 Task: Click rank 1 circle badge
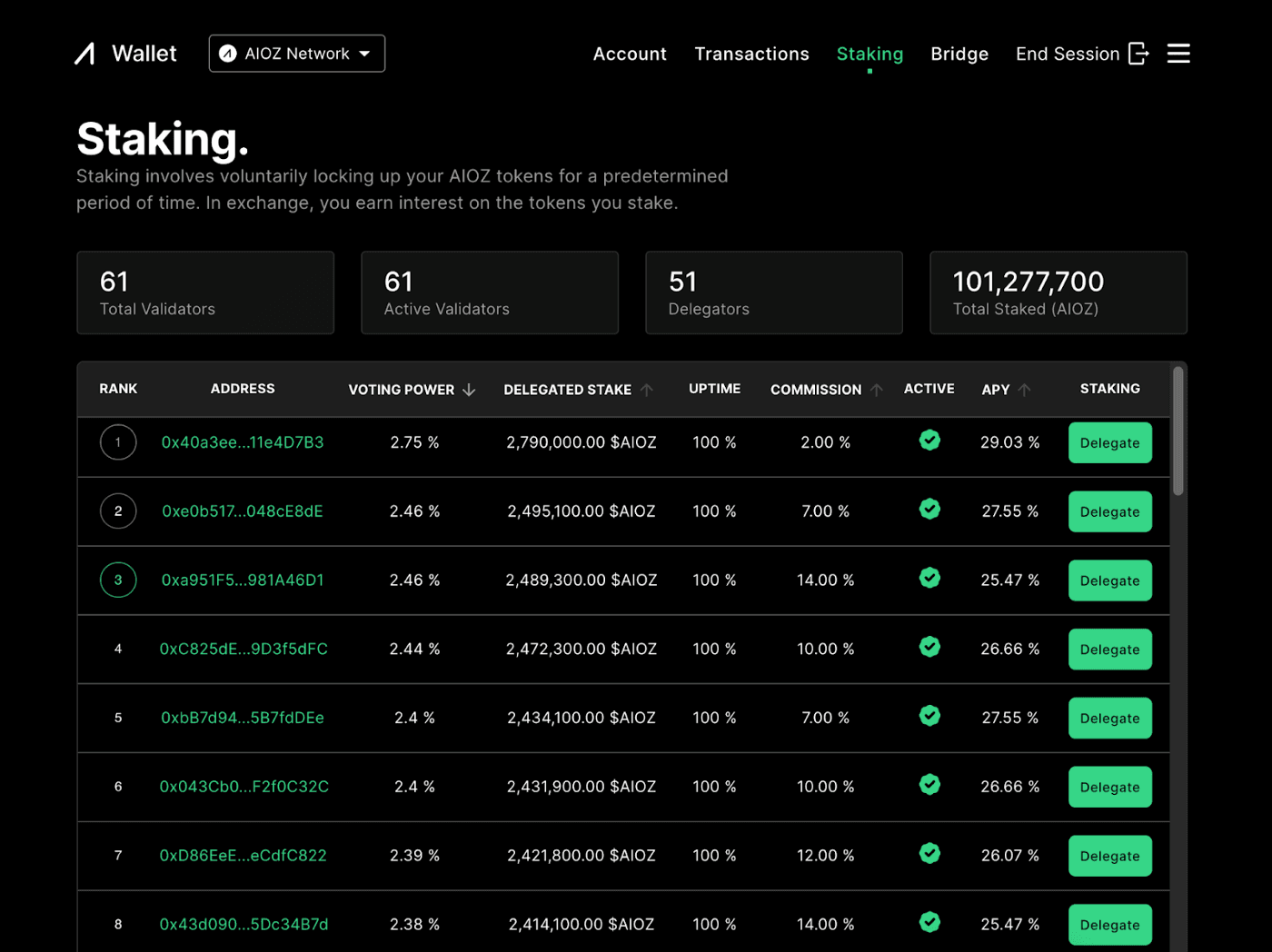(x=118, y=442)
